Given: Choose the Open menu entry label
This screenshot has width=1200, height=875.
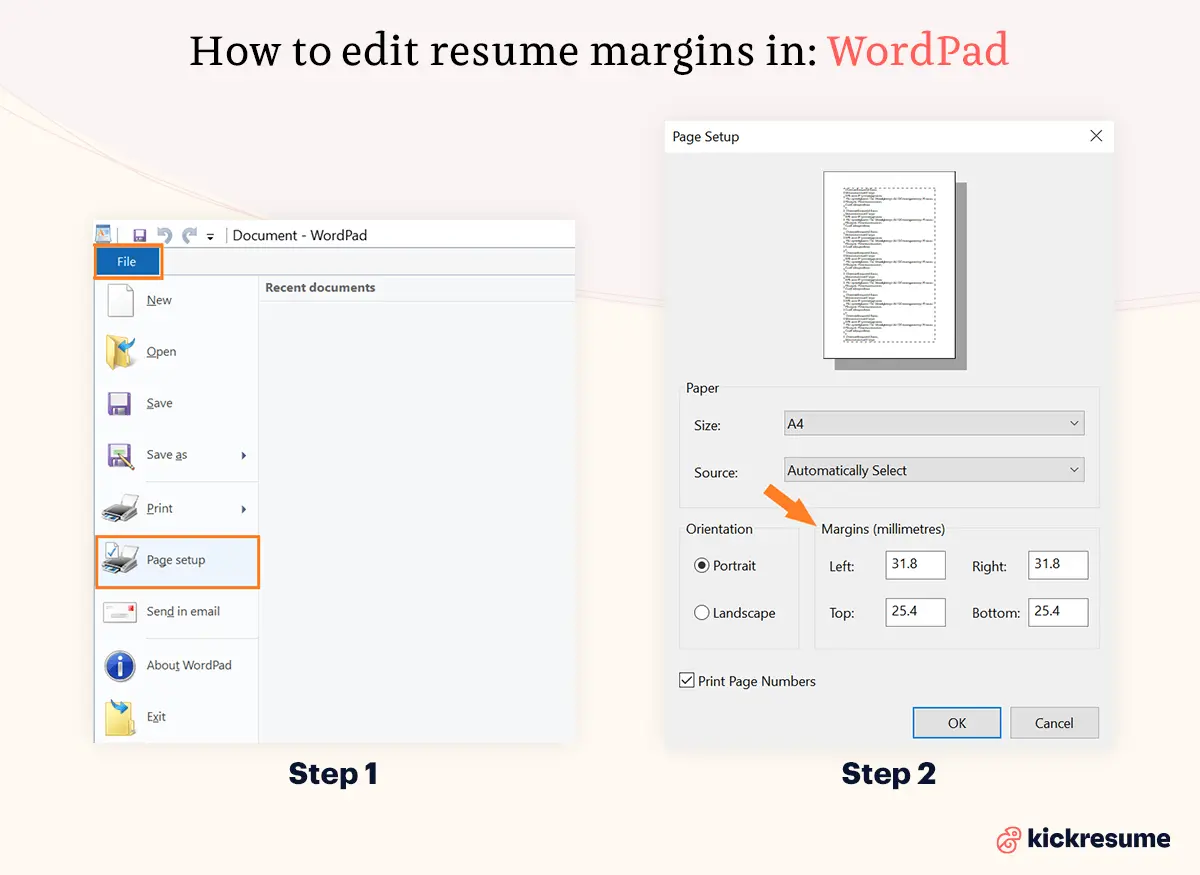Looking at the screenshot, I should coord(161,352).
